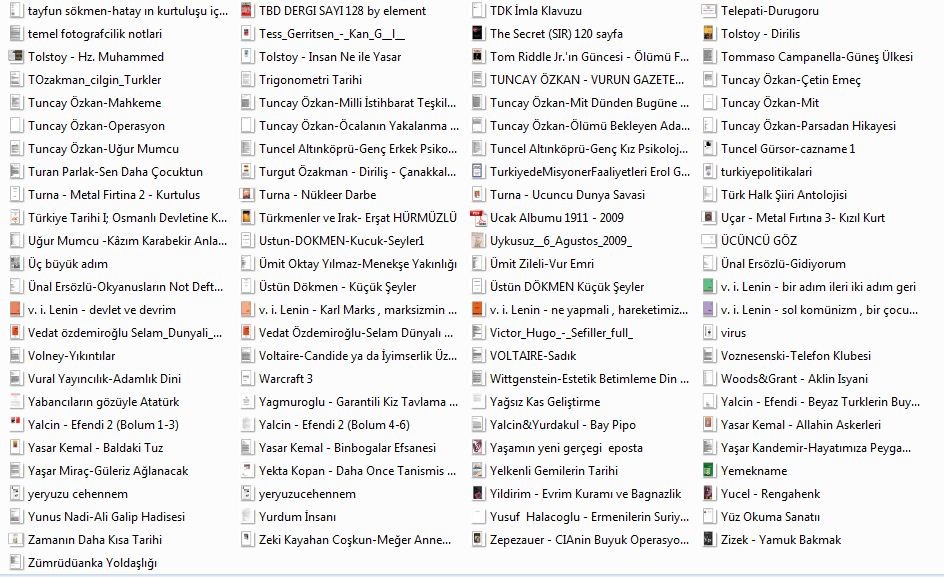Select 'Volney-Yıkıntılar' file name

(x=71, y=356)
